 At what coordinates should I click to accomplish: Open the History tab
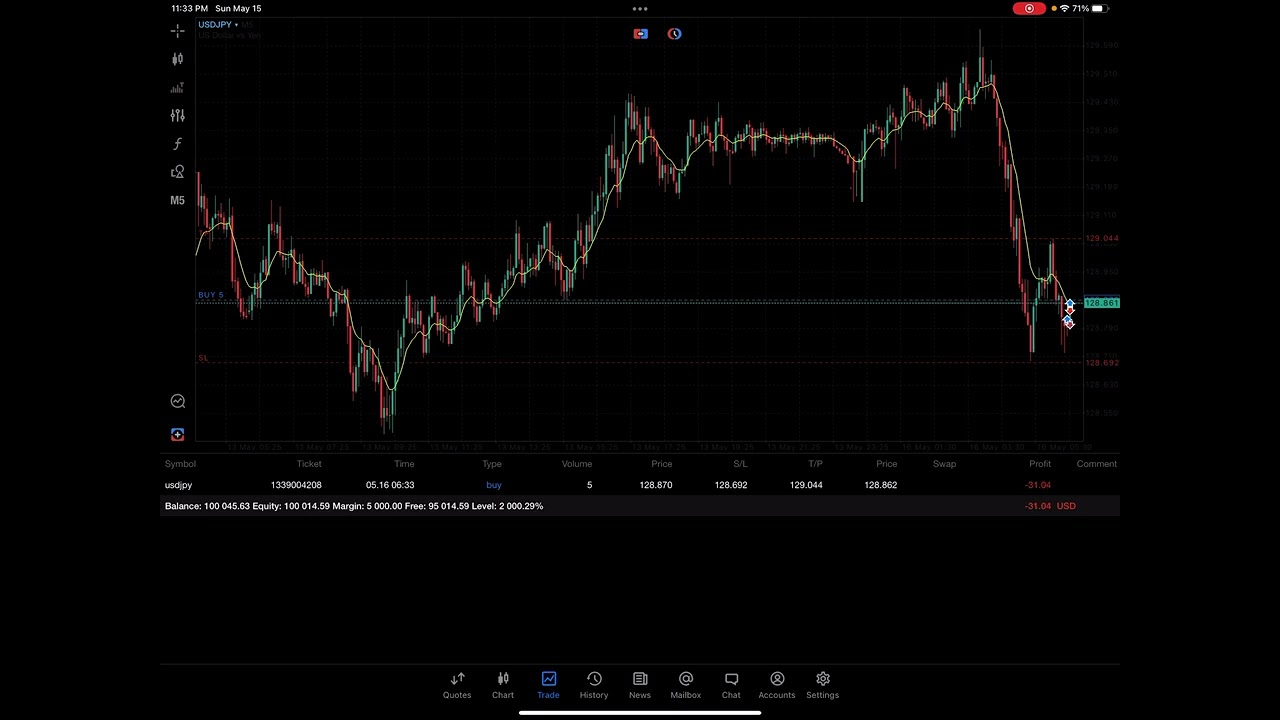coord(594,685)
